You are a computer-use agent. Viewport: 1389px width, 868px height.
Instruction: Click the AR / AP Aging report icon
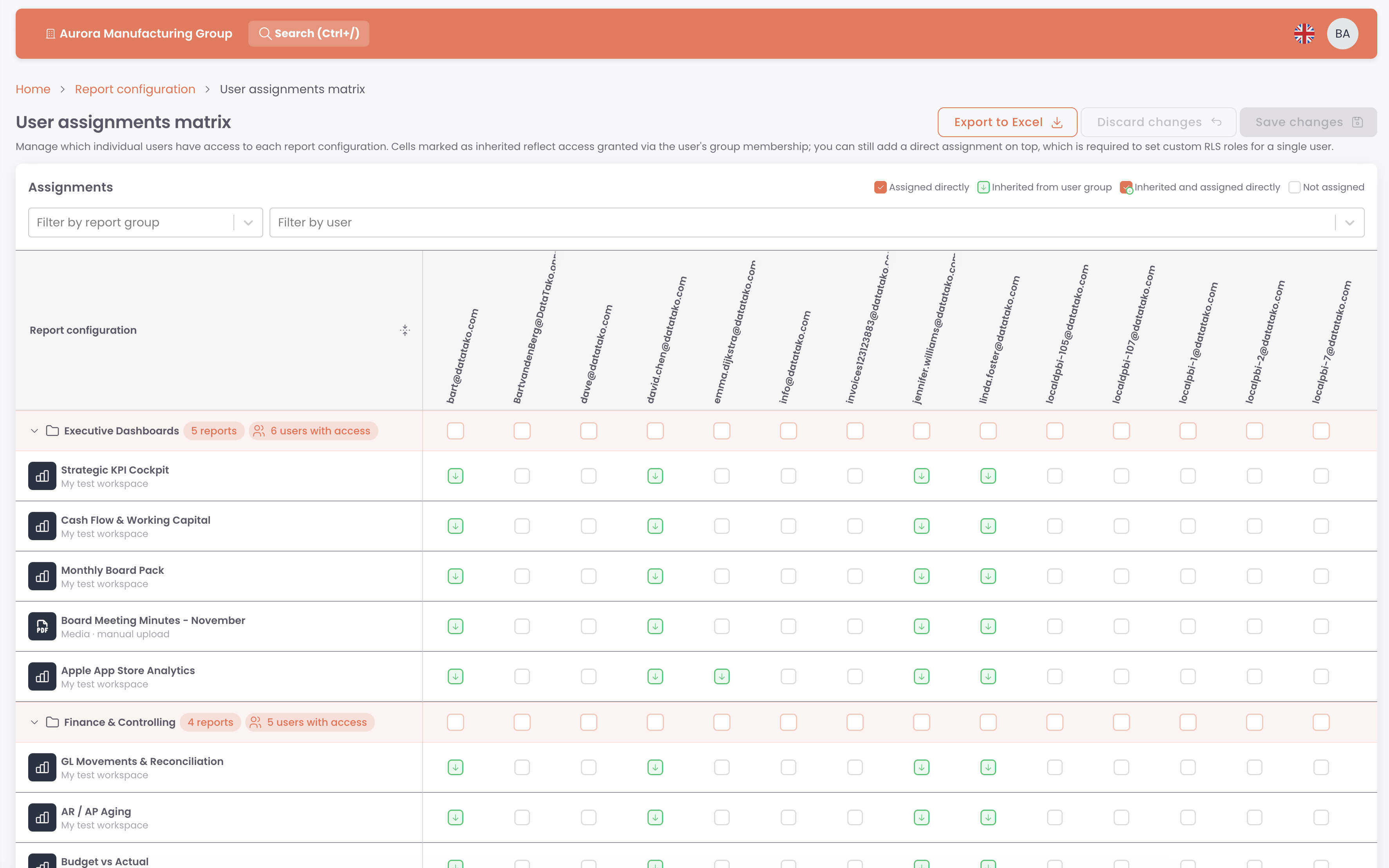42,817
